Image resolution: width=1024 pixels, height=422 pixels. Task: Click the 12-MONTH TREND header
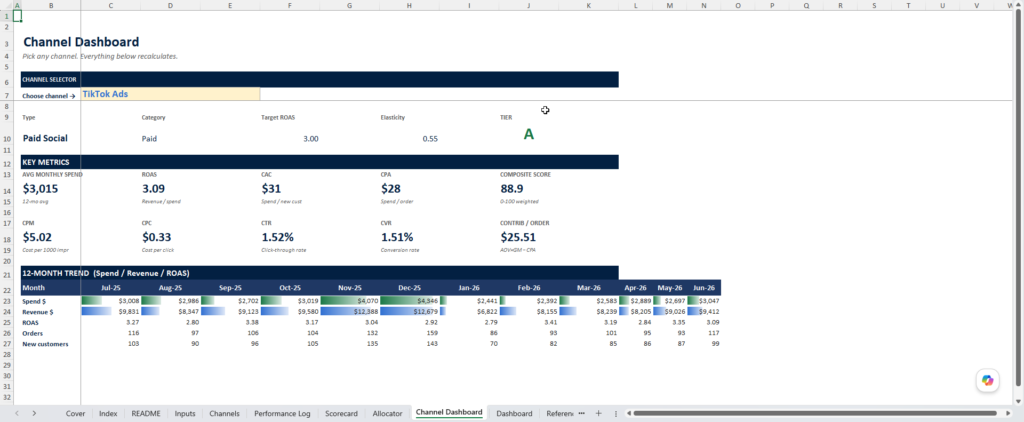coord(319,272)
